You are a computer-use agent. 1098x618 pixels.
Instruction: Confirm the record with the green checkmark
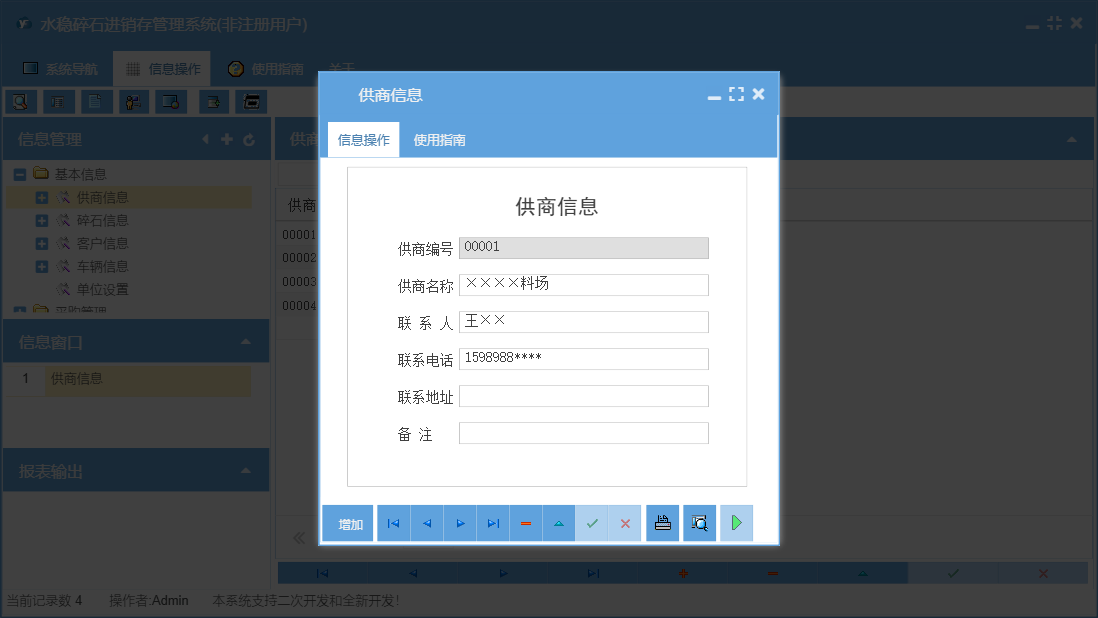tap(592, 522)
